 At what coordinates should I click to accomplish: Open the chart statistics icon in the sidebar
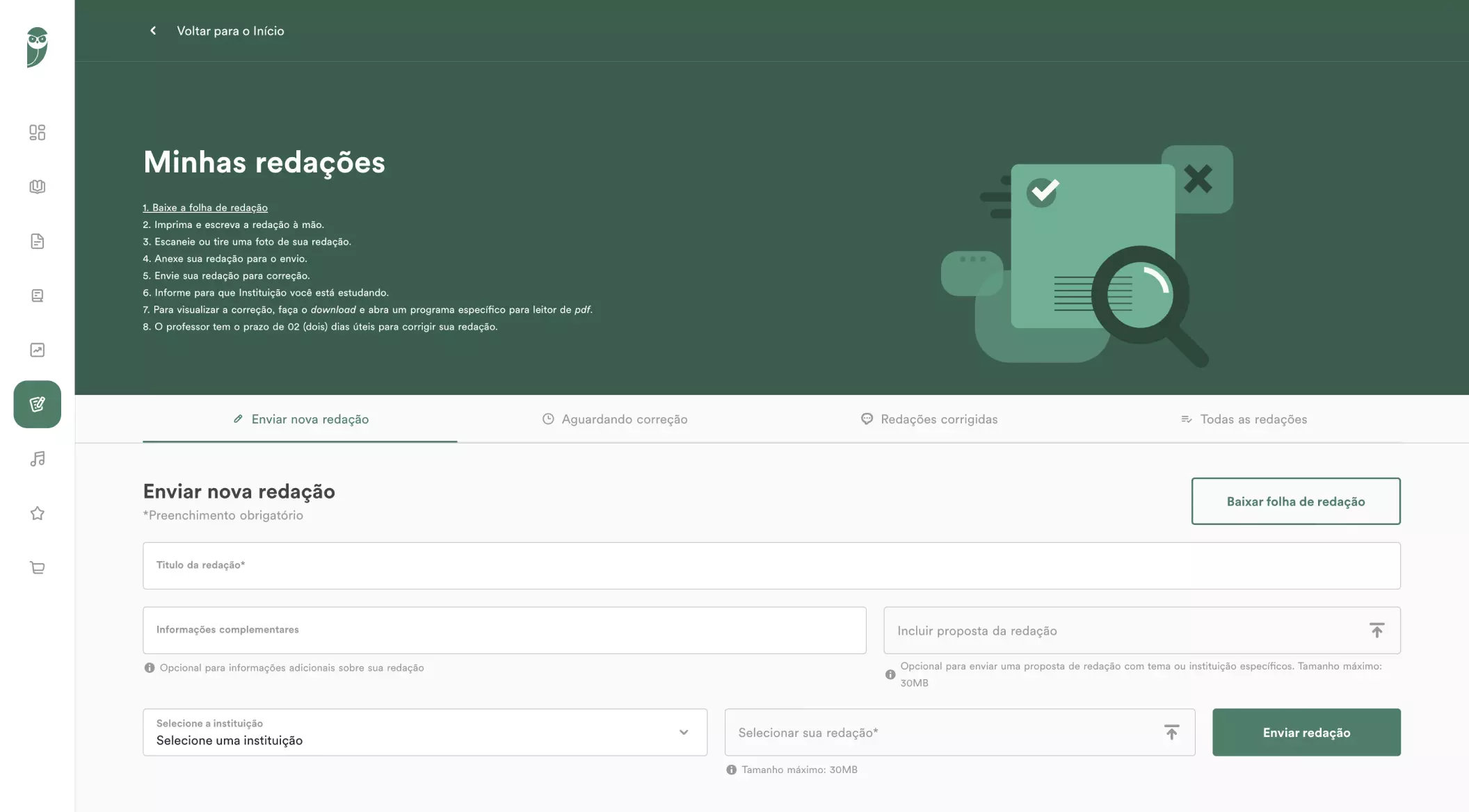[x=38, y=350]
